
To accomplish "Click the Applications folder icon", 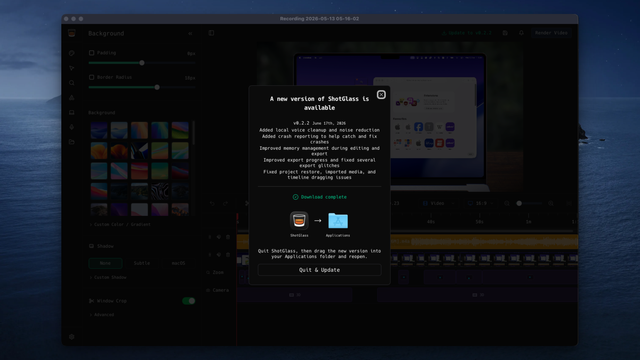I will click(338, 220).
